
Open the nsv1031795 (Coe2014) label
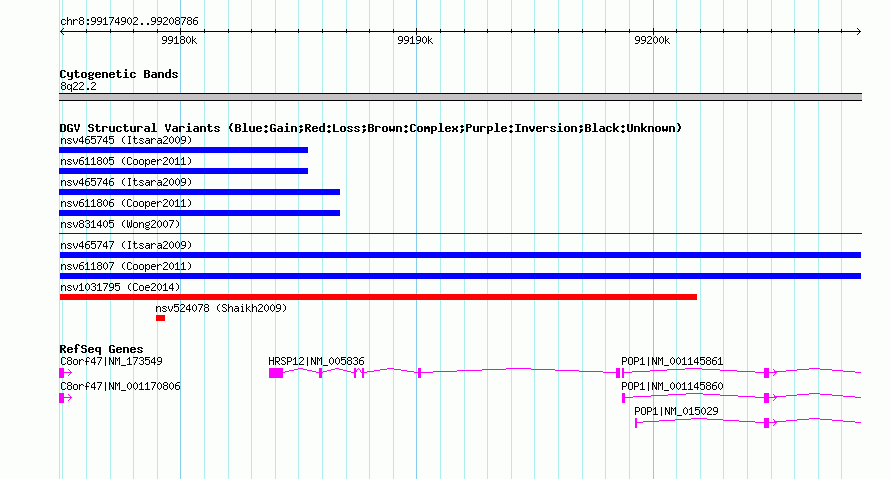120,287
